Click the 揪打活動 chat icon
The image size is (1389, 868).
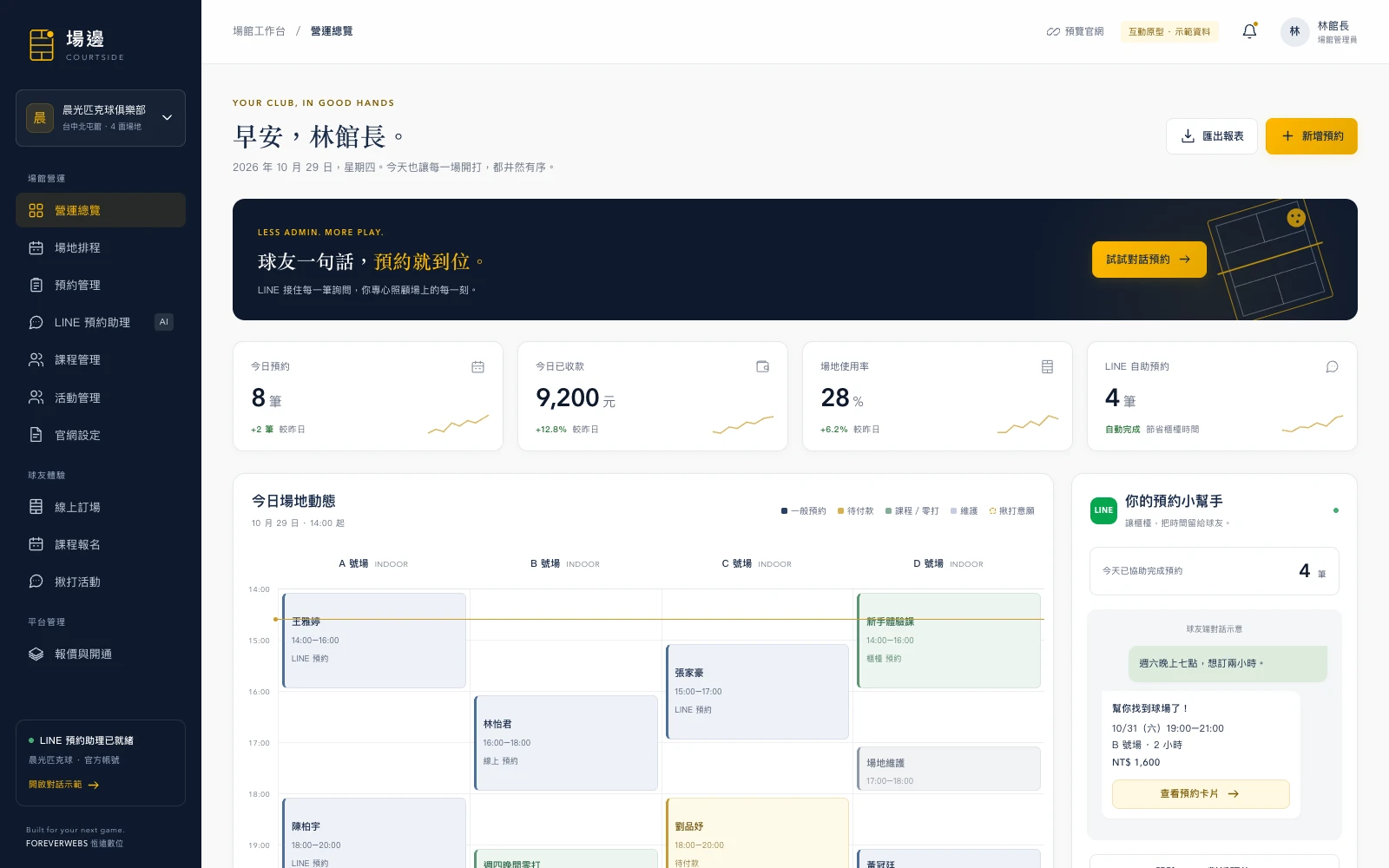36,582
